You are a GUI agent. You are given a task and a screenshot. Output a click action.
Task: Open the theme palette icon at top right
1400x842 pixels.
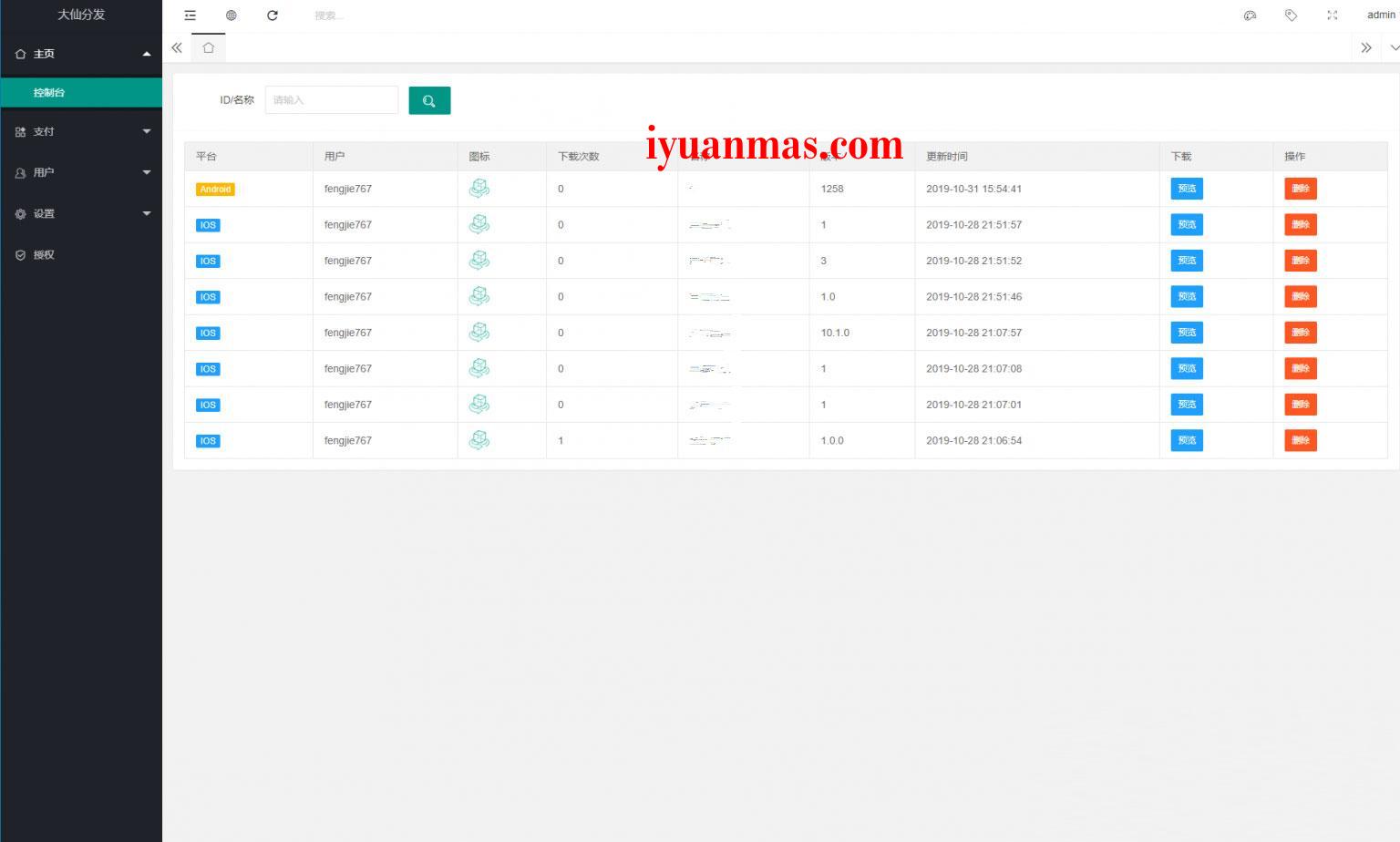point(1250,15)
